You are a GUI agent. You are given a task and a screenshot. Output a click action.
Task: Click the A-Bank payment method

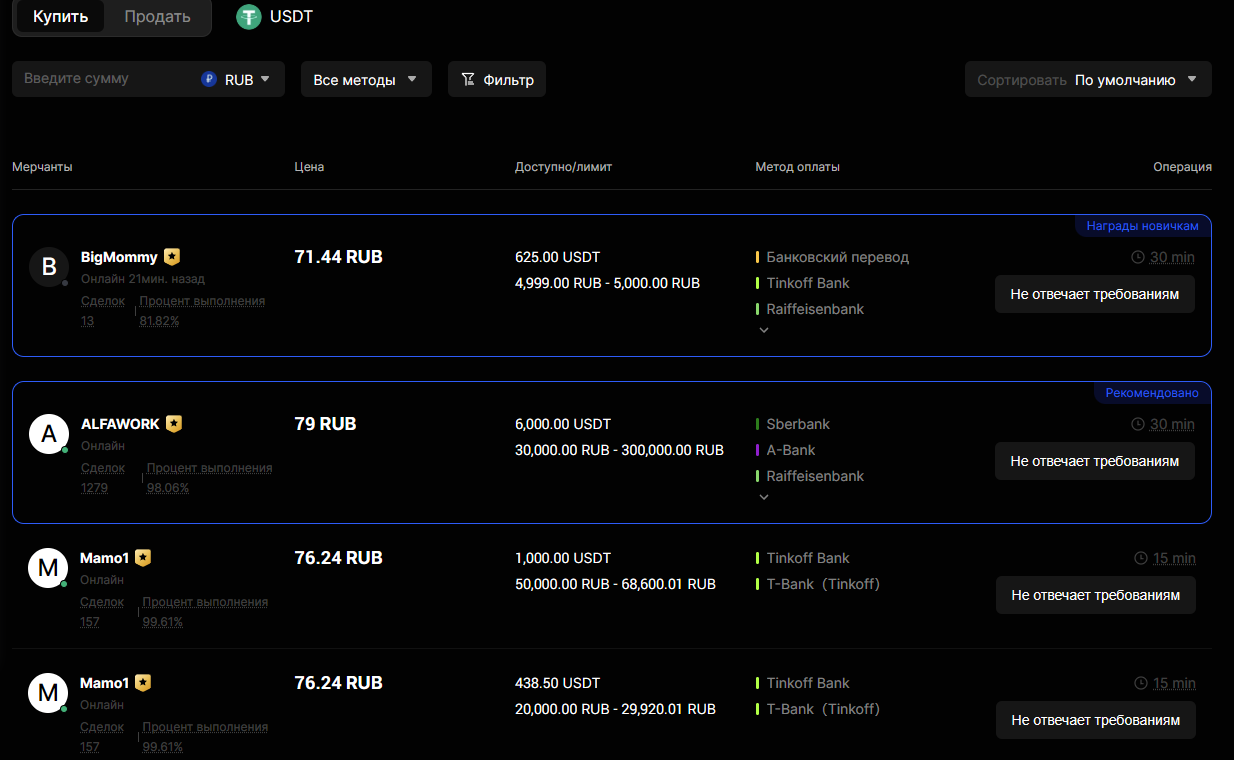[791, 450]
